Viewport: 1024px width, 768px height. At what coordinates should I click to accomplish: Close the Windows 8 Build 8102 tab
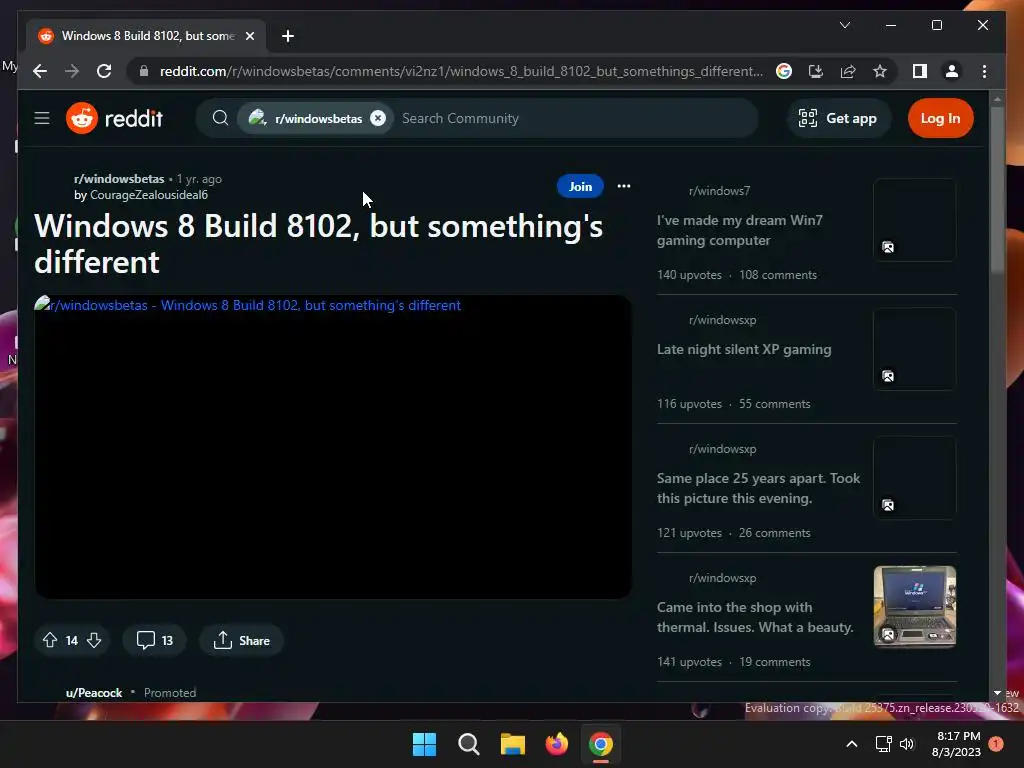tap(249, 36)
